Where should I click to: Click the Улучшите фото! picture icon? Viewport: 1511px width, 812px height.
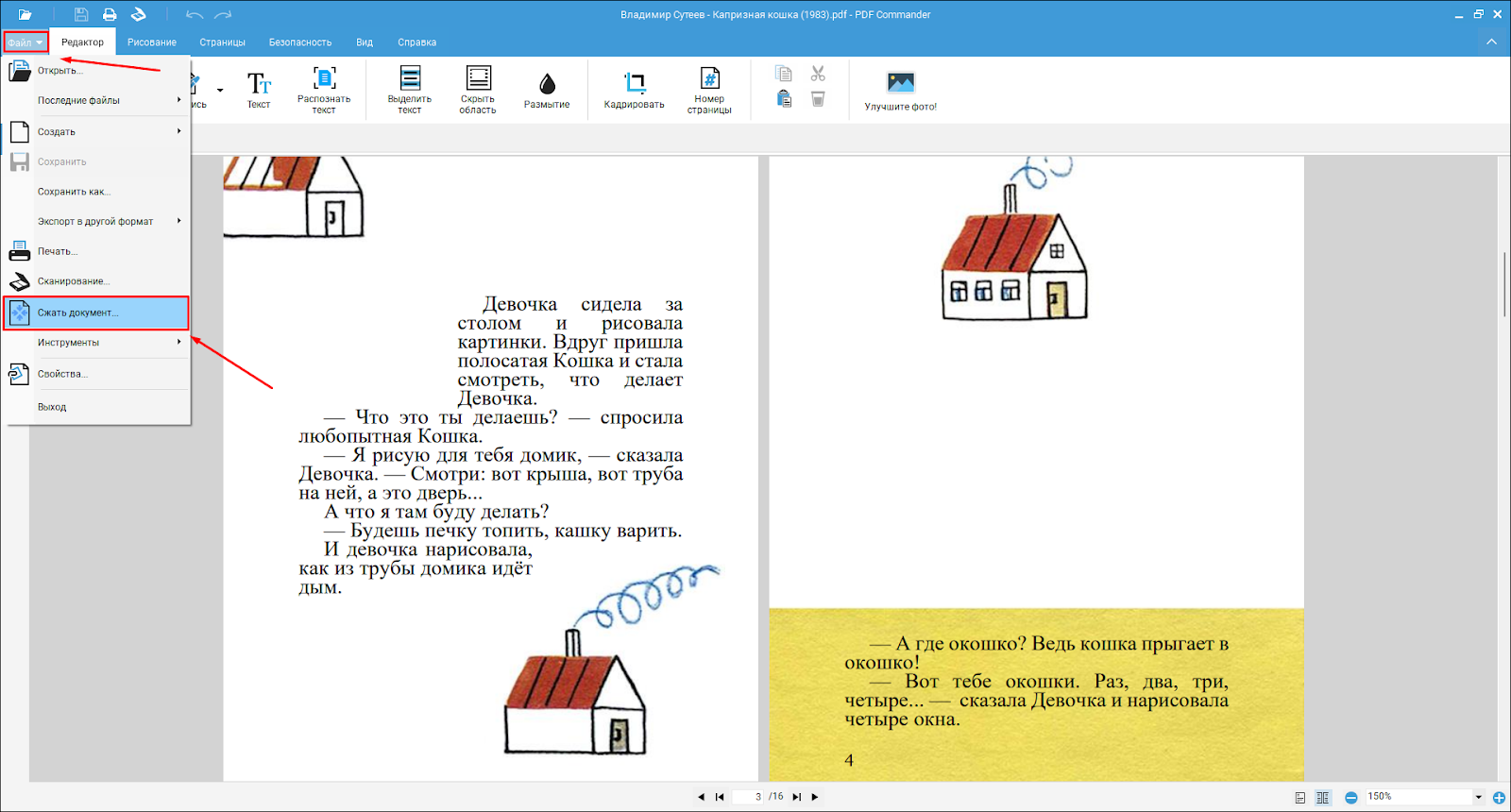901,83
